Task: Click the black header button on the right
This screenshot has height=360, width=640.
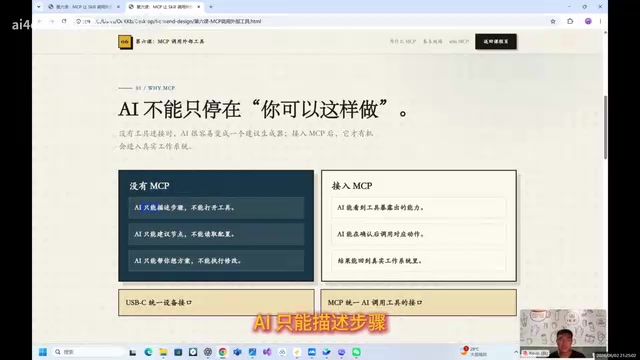Action: 496,42
